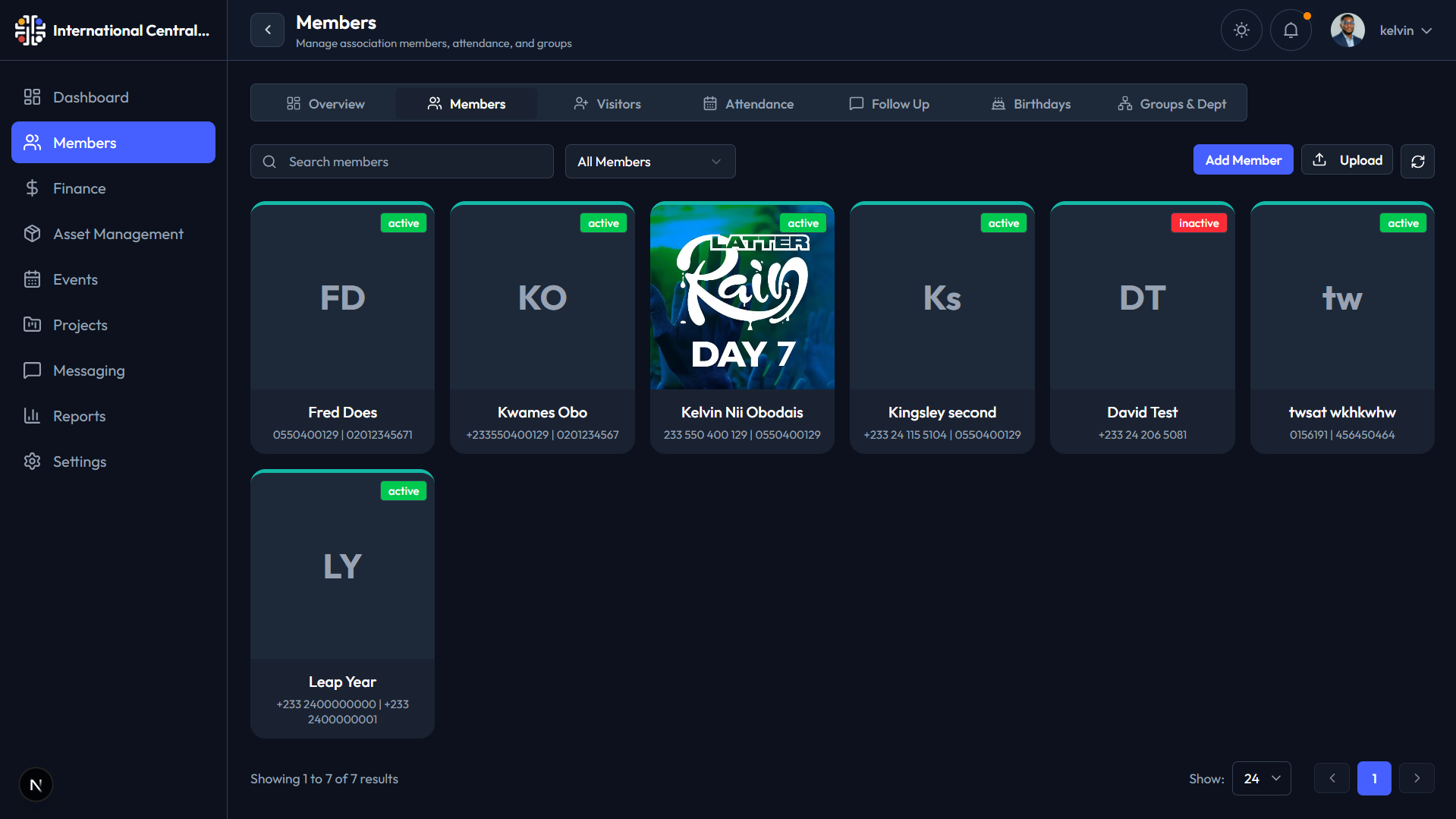This screenshot has width=1456, height=819.
Task: Toggle the light/dark theme switch
Action: click(1241, 30)
